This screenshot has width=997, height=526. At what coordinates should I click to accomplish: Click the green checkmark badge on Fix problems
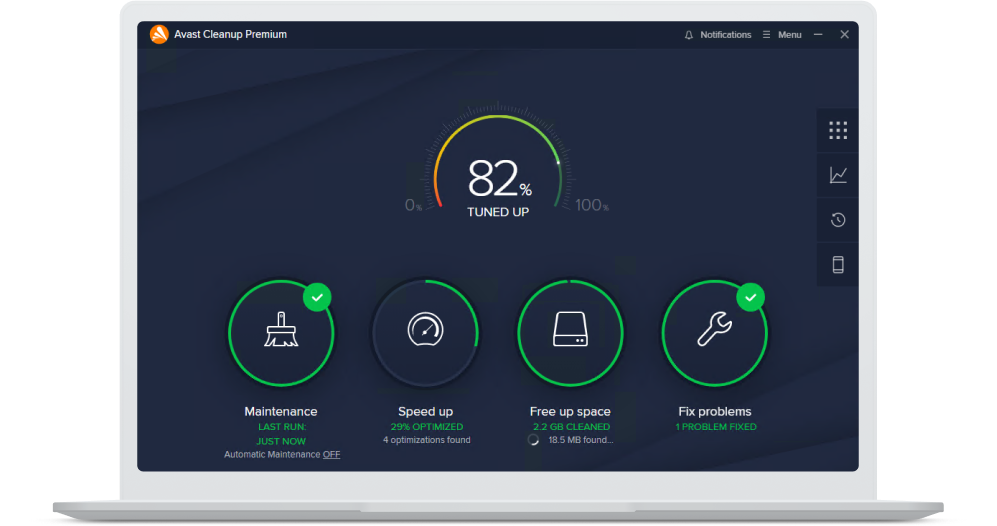click(751, 297)
